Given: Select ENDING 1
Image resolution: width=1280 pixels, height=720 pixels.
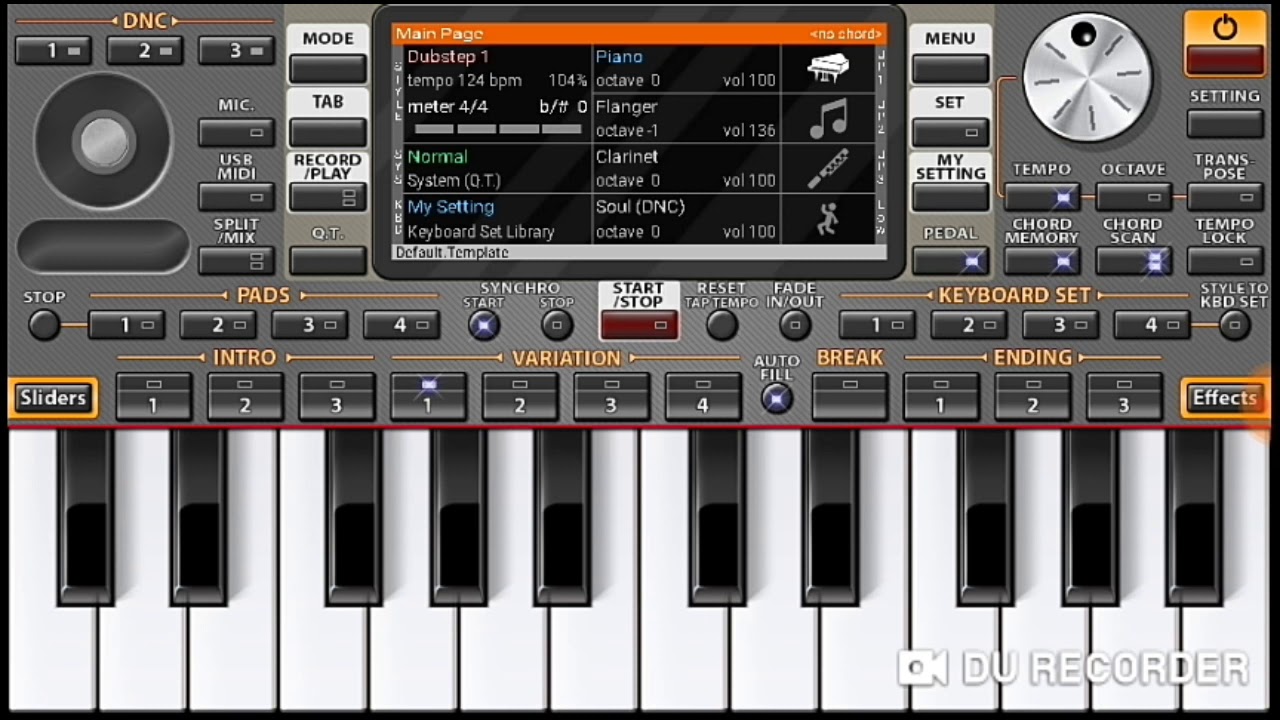Looking at the screenshot, I should [x=941, y=396].
